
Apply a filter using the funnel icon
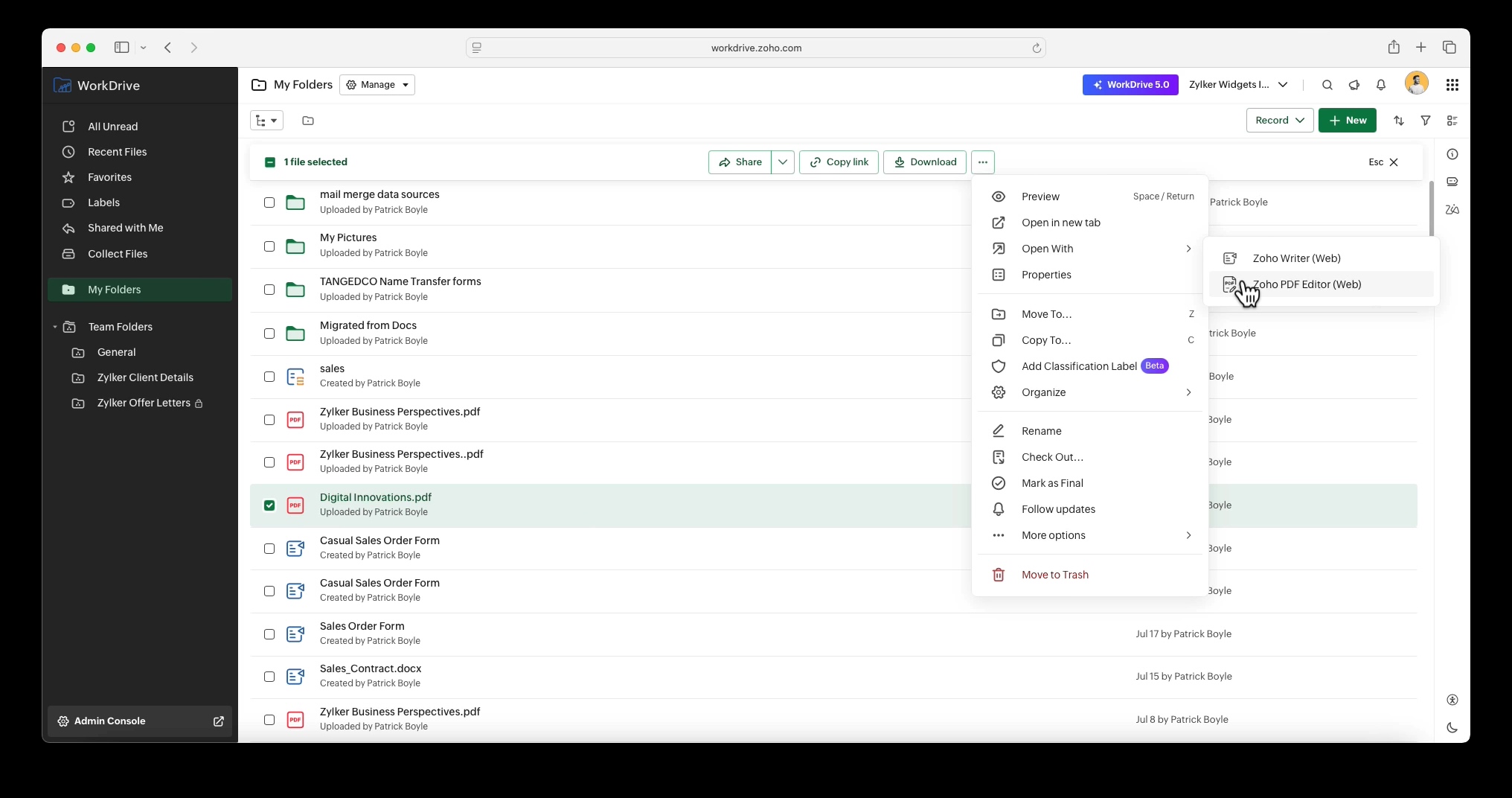pyautogui.click(x=1426, y=120)
